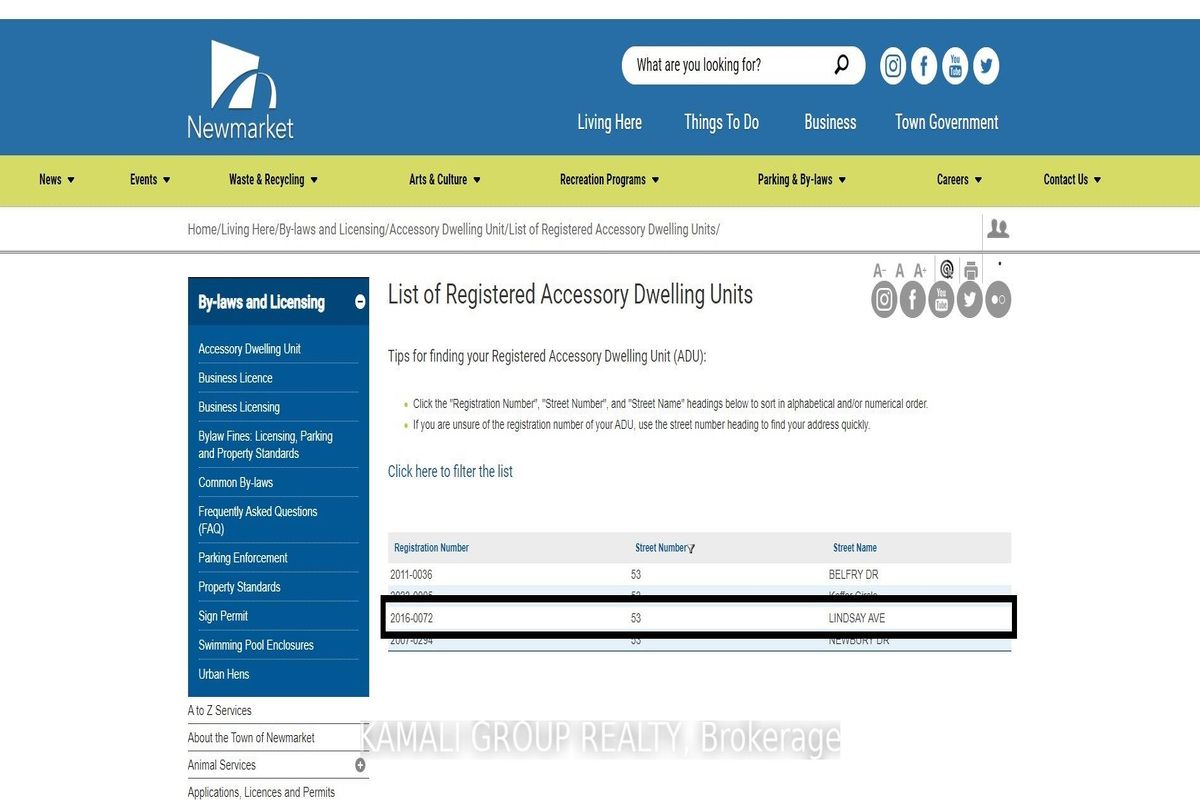Open Sign Permit sidebar link
Viewport: 1200px width, 805px height.
[x=223, y=616]
